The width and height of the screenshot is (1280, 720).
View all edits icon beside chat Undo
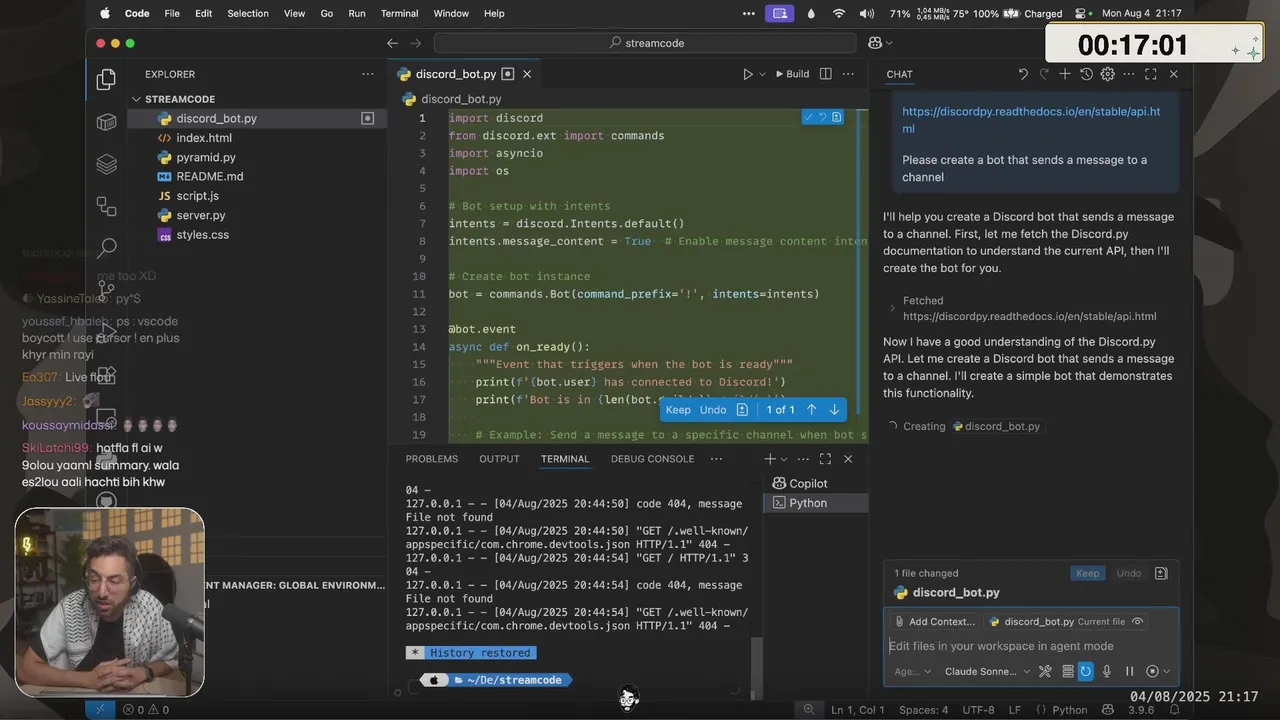1161,573
